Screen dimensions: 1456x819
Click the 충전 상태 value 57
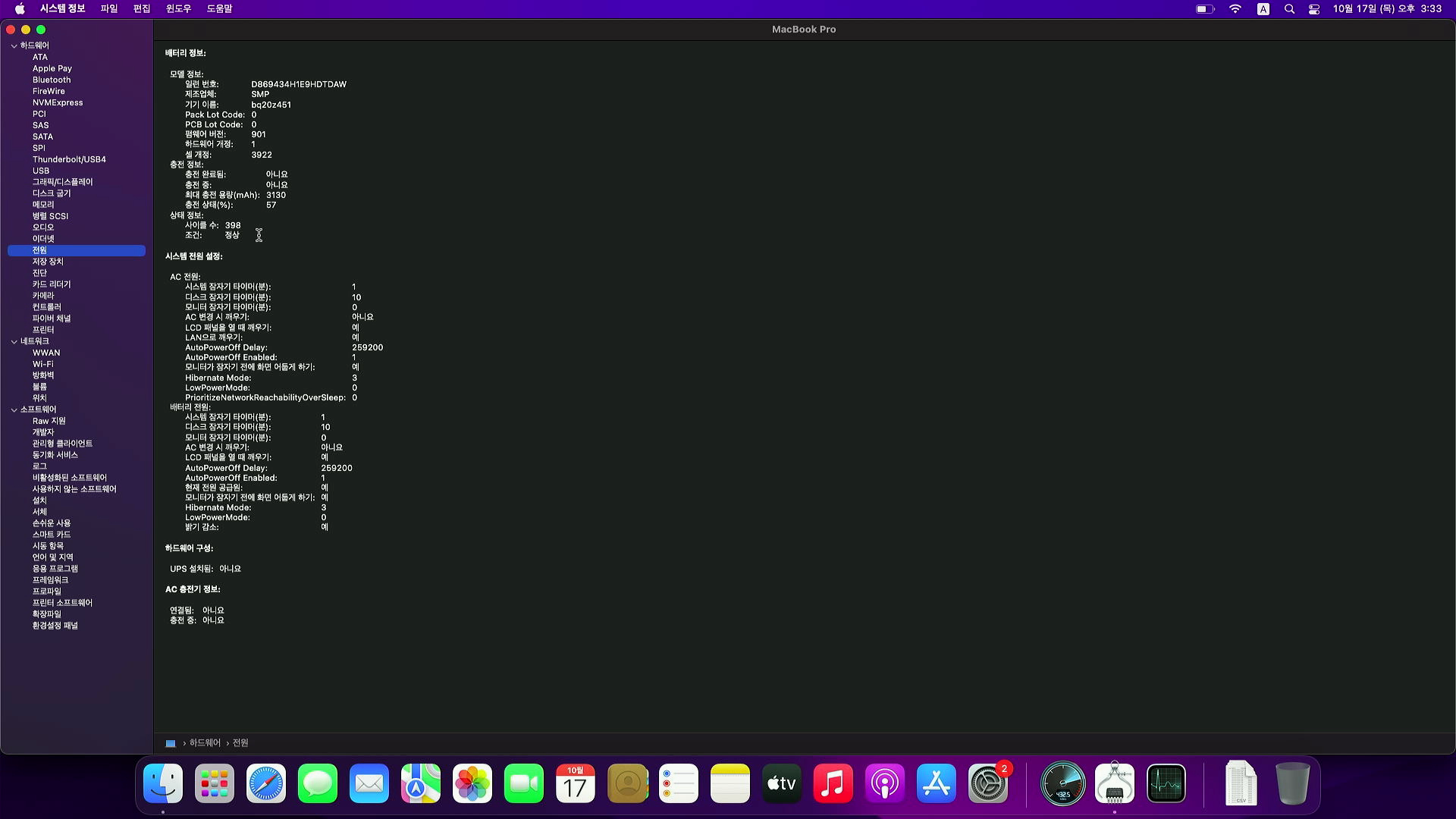(x=271, y=205)
